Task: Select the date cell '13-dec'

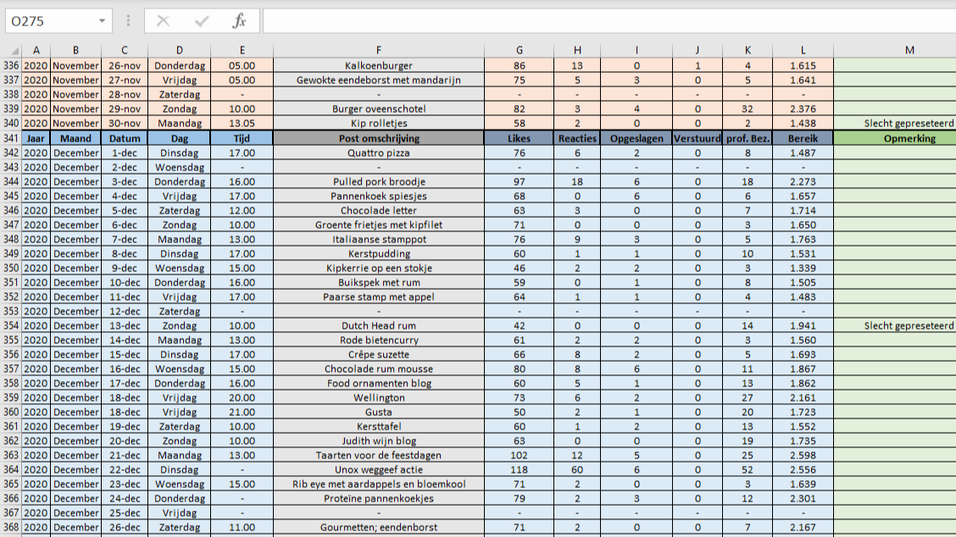Action: coord(124,325)
